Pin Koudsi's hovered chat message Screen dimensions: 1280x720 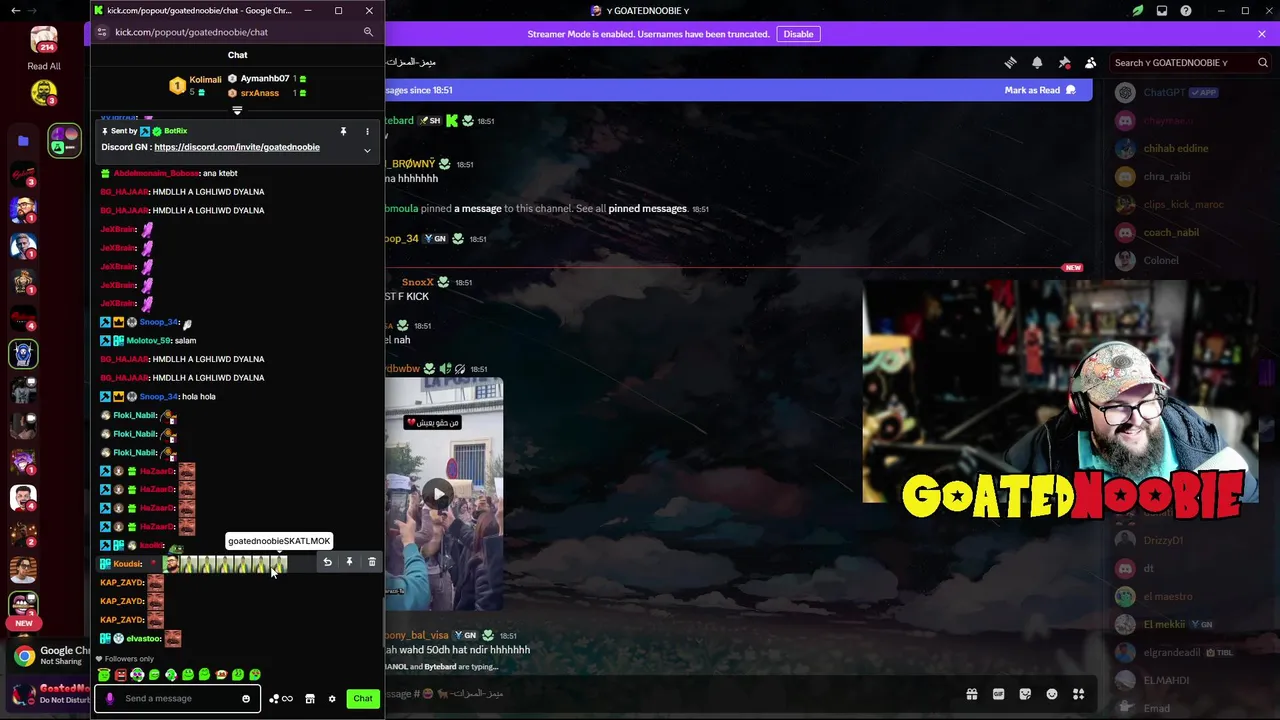pyautogui.click(x=349, y=563)
